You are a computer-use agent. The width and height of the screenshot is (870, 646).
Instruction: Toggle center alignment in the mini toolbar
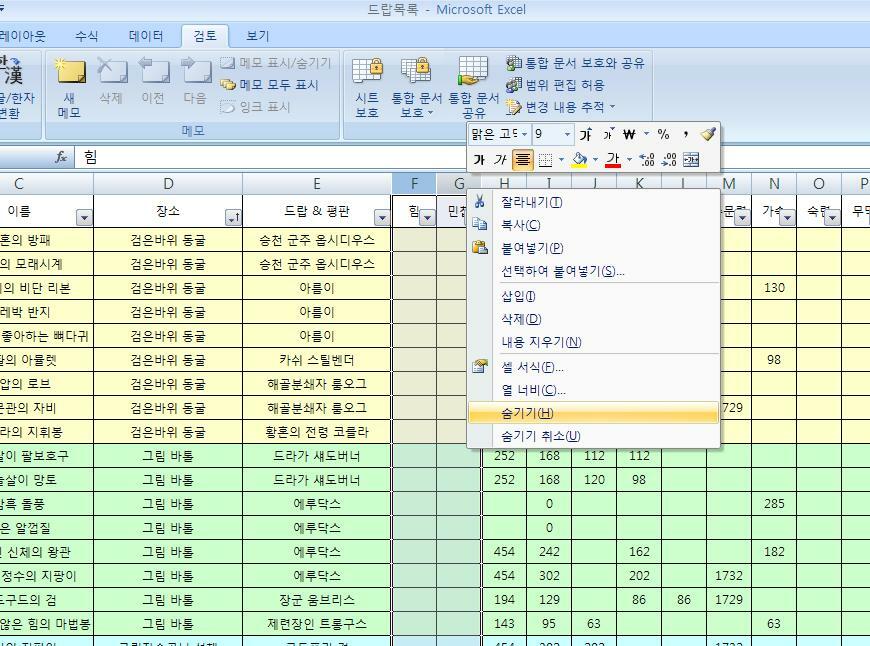point(522,160)
